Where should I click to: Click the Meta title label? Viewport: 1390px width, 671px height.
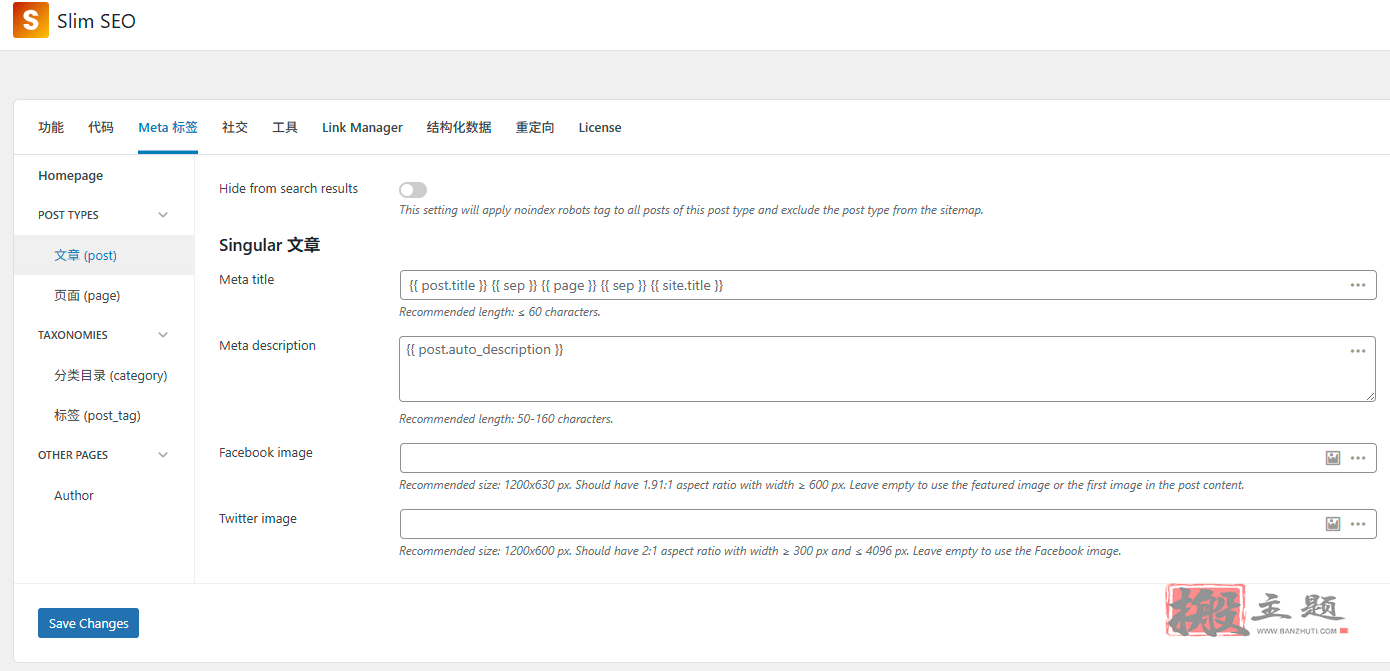(246, 279)
